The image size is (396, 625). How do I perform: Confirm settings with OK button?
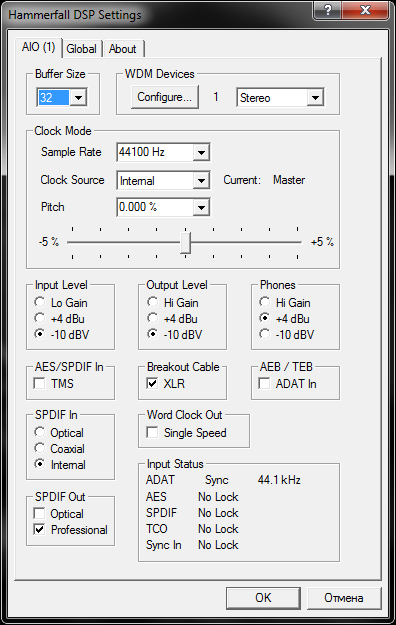263,598
